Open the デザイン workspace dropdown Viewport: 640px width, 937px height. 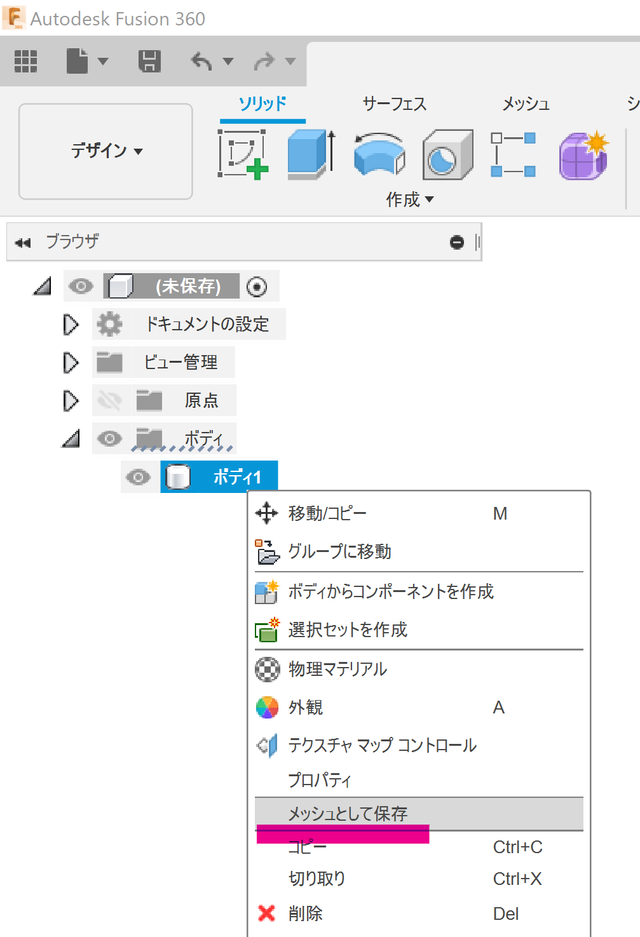[x=106, y=151]
